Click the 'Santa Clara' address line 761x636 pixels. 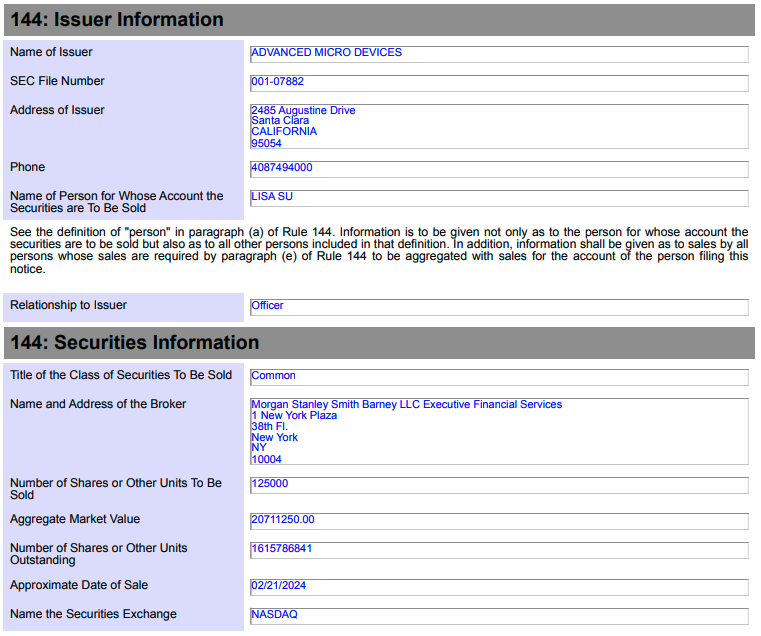280,120
